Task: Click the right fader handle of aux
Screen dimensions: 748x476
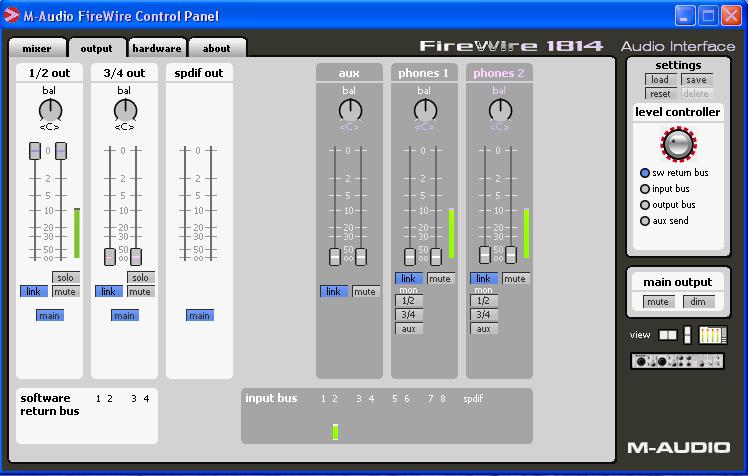Action: coord(361,257)
